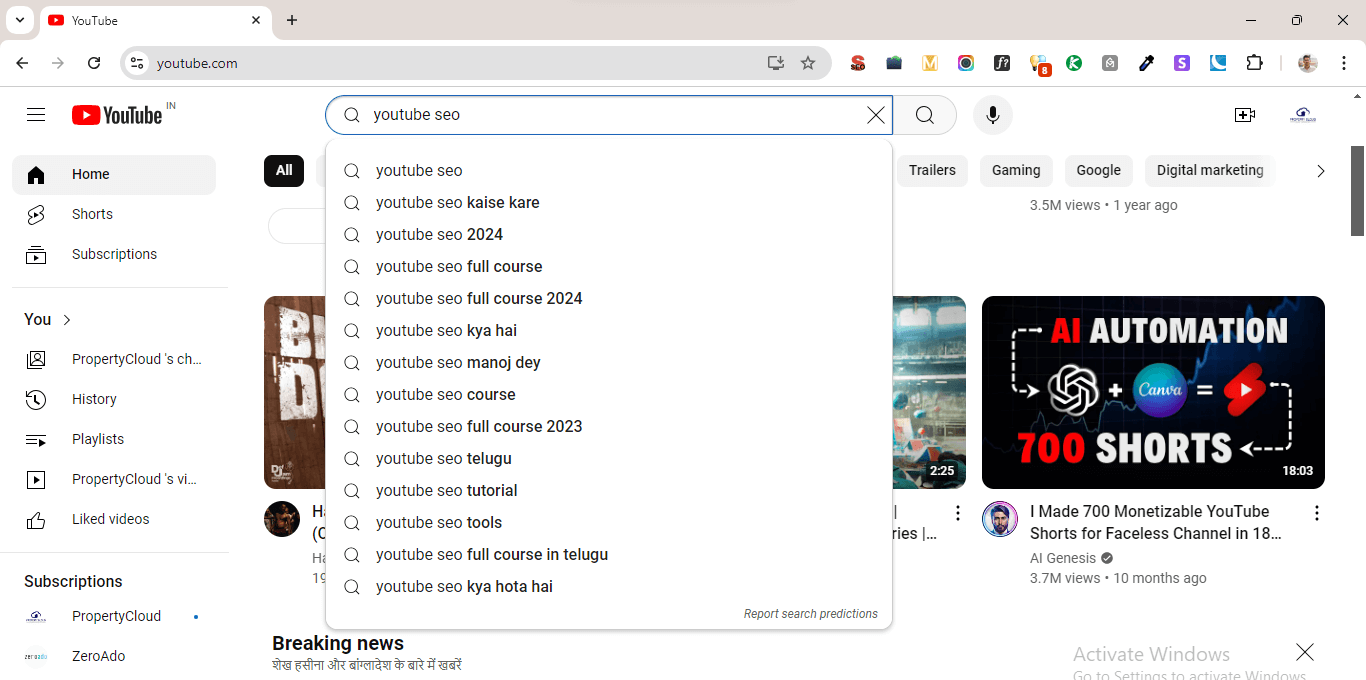
Task: Select the Gaming filter chip
Action: 1016,170
